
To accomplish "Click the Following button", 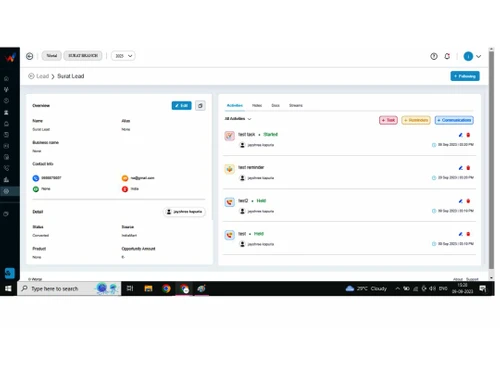I will pos(465,76).
